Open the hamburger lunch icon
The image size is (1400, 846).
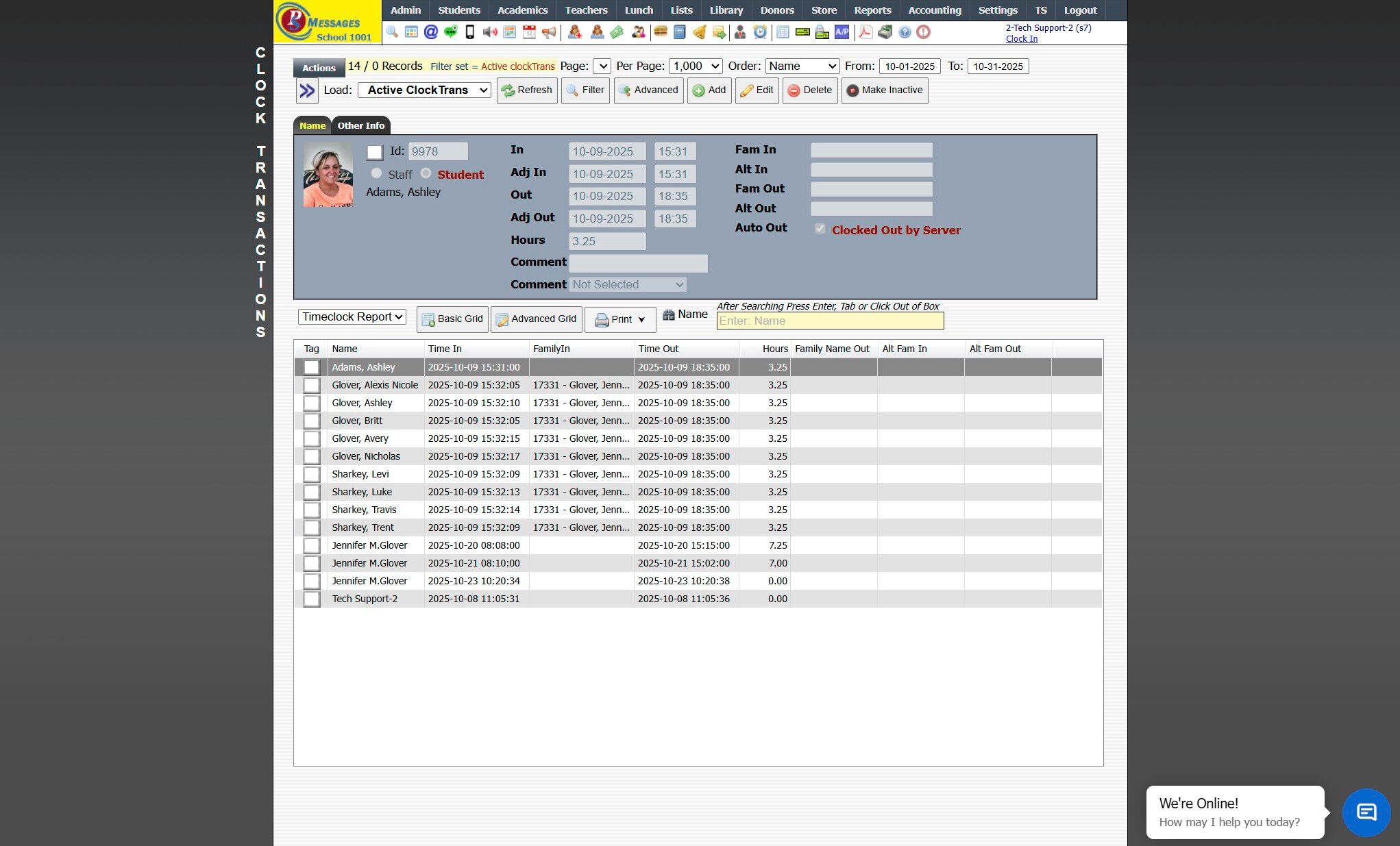(x=661, y=32)
